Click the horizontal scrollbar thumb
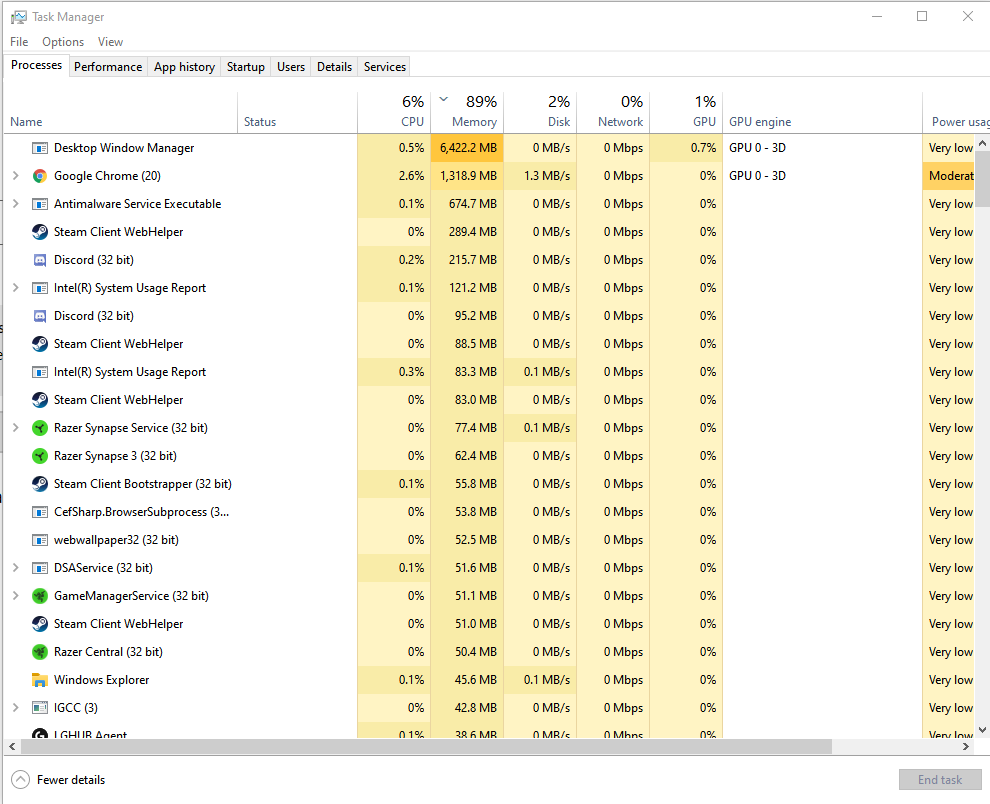Image resolution: width=990 pixels, height=804 pixels. pyautogui.click(x=426, y=747)
